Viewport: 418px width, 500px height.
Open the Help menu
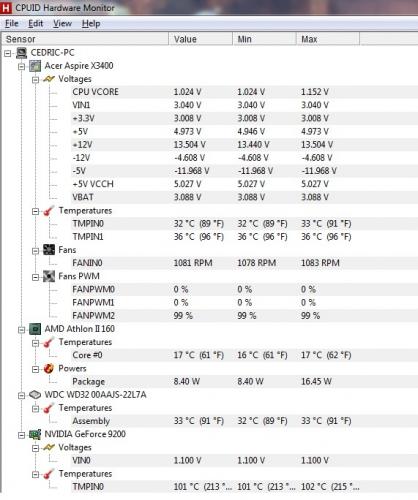91,24
